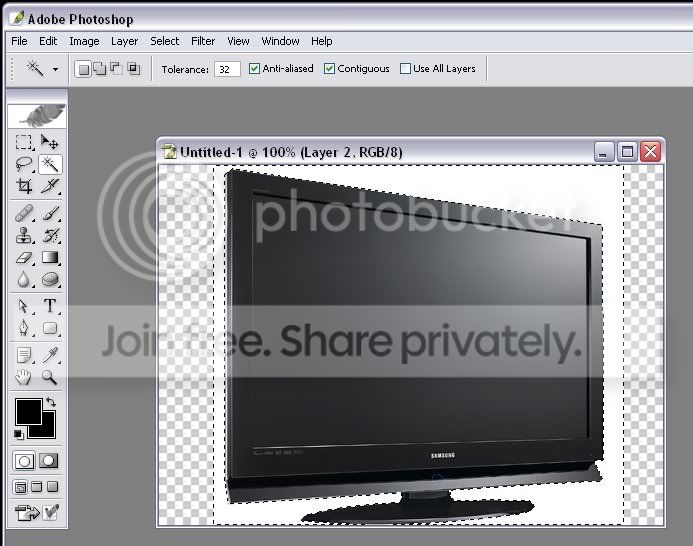
Task: Click the Samsung TV image on canvas
Action: point(413,345)
